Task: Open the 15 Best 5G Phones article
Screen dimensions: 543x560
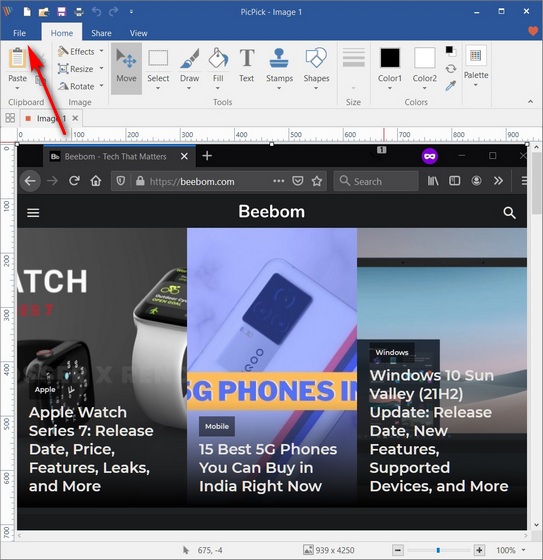Action: tap(268, 468)
